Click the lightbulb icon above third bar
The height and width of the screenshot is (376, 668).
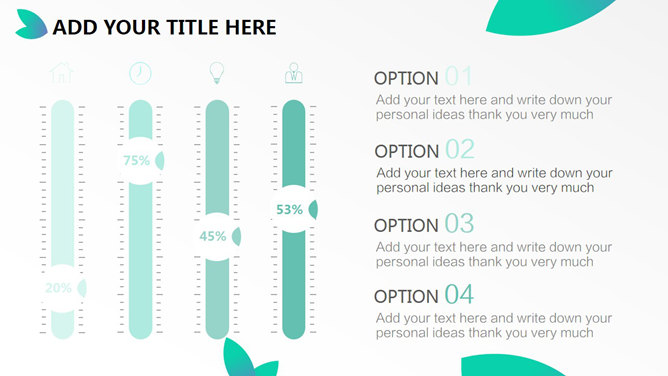coord(217,73)
